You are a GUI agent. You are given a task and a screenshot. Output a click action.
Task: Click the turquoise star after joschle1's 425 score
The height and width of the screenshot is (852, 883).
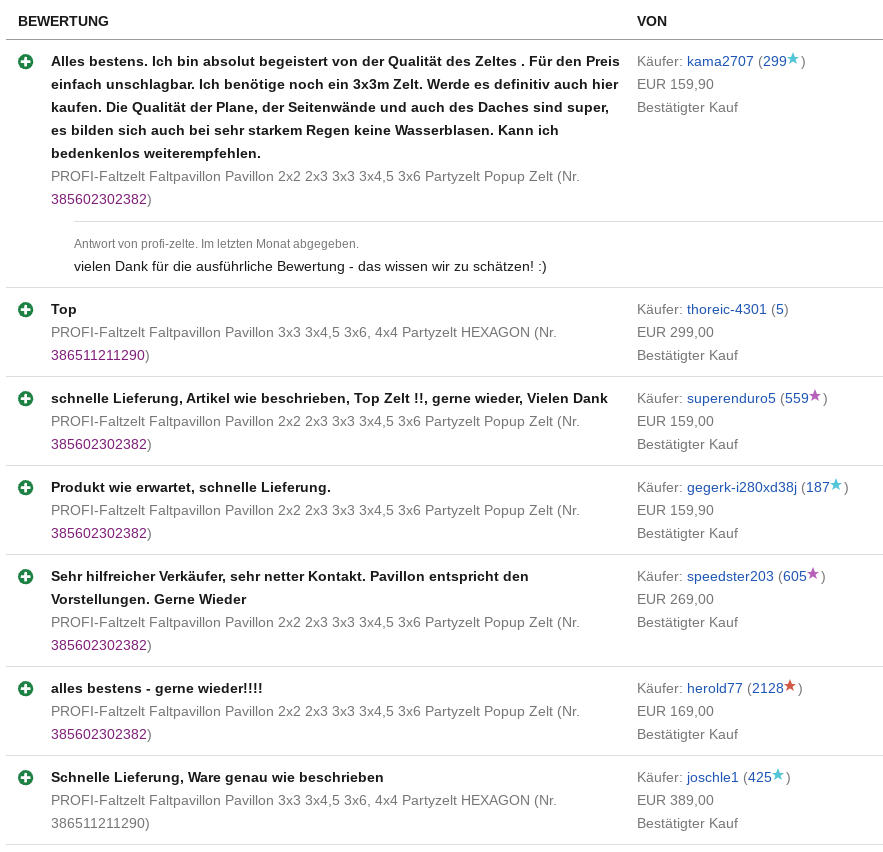778,775
